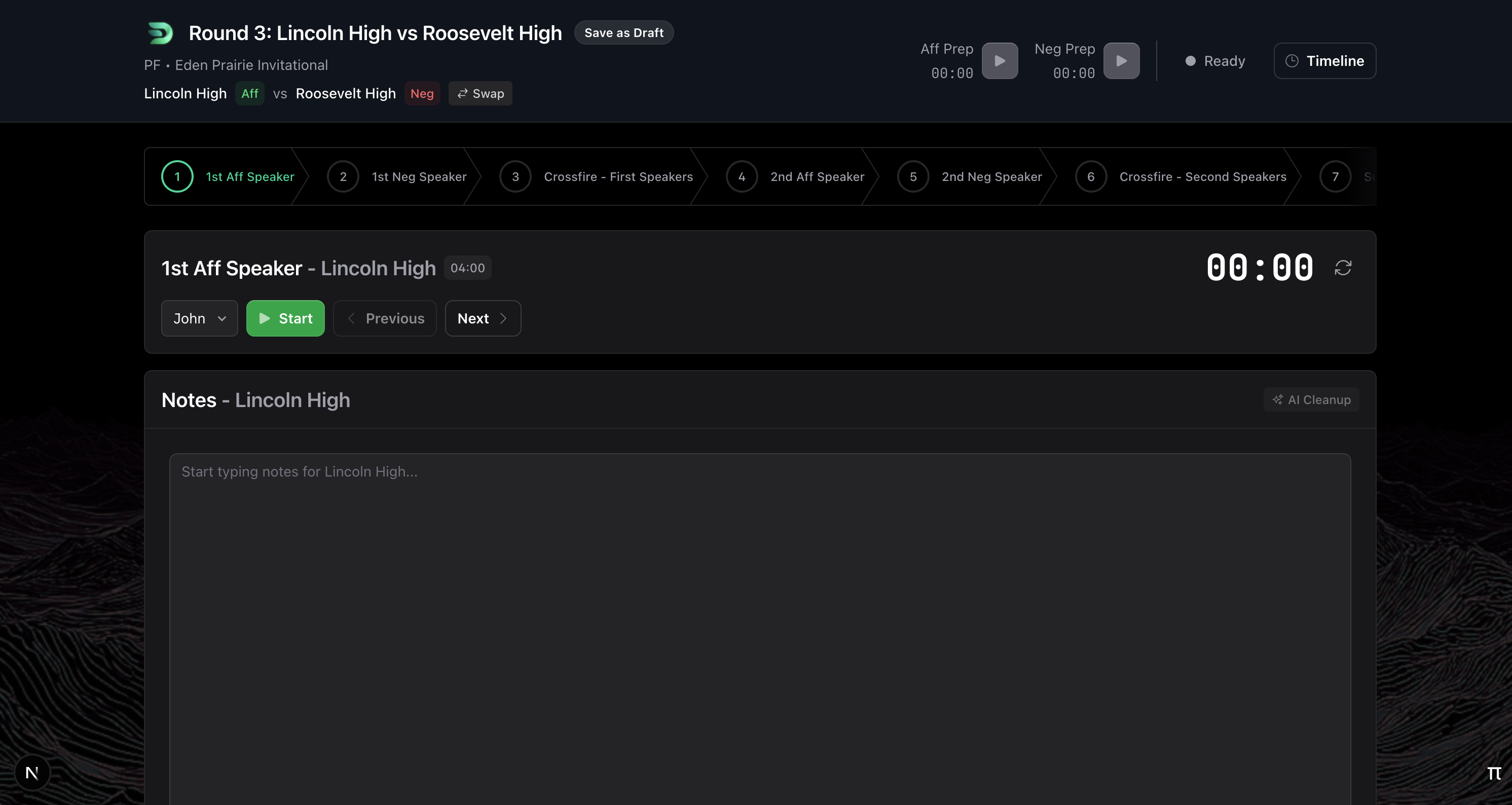Image resolution: width=1512 pixels, height=805 pixels.
Task: Go to next speech with Next chevron
Action: (x=483, y=318)
